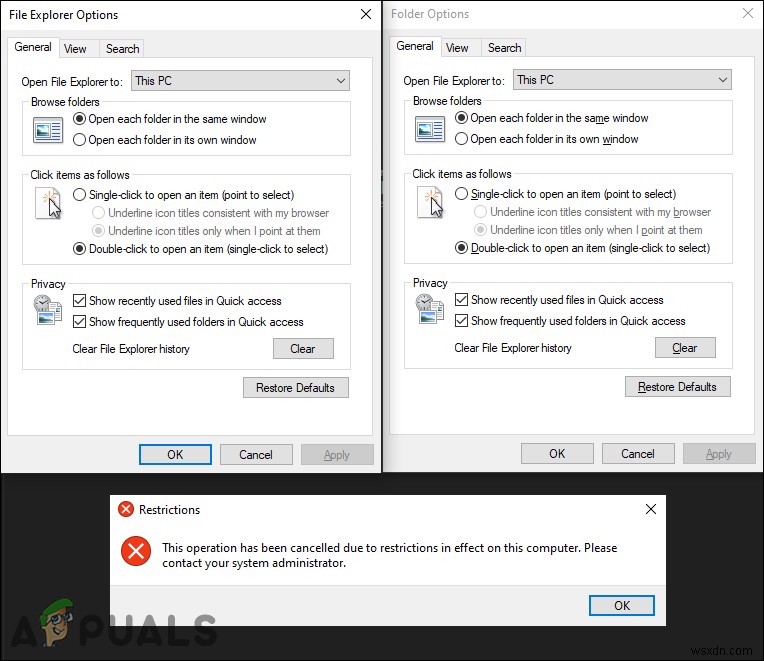Viewport: 764px width, 661px height.
Task: Clear history button in Folder Options
Action: [685, 348]
